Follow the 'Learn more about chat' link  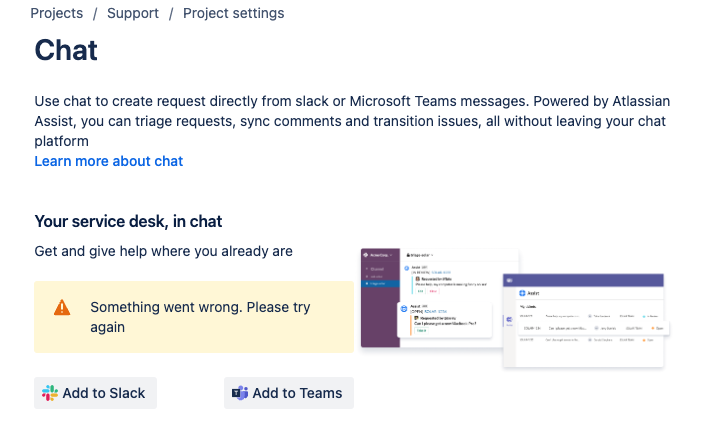click(109, 161)
